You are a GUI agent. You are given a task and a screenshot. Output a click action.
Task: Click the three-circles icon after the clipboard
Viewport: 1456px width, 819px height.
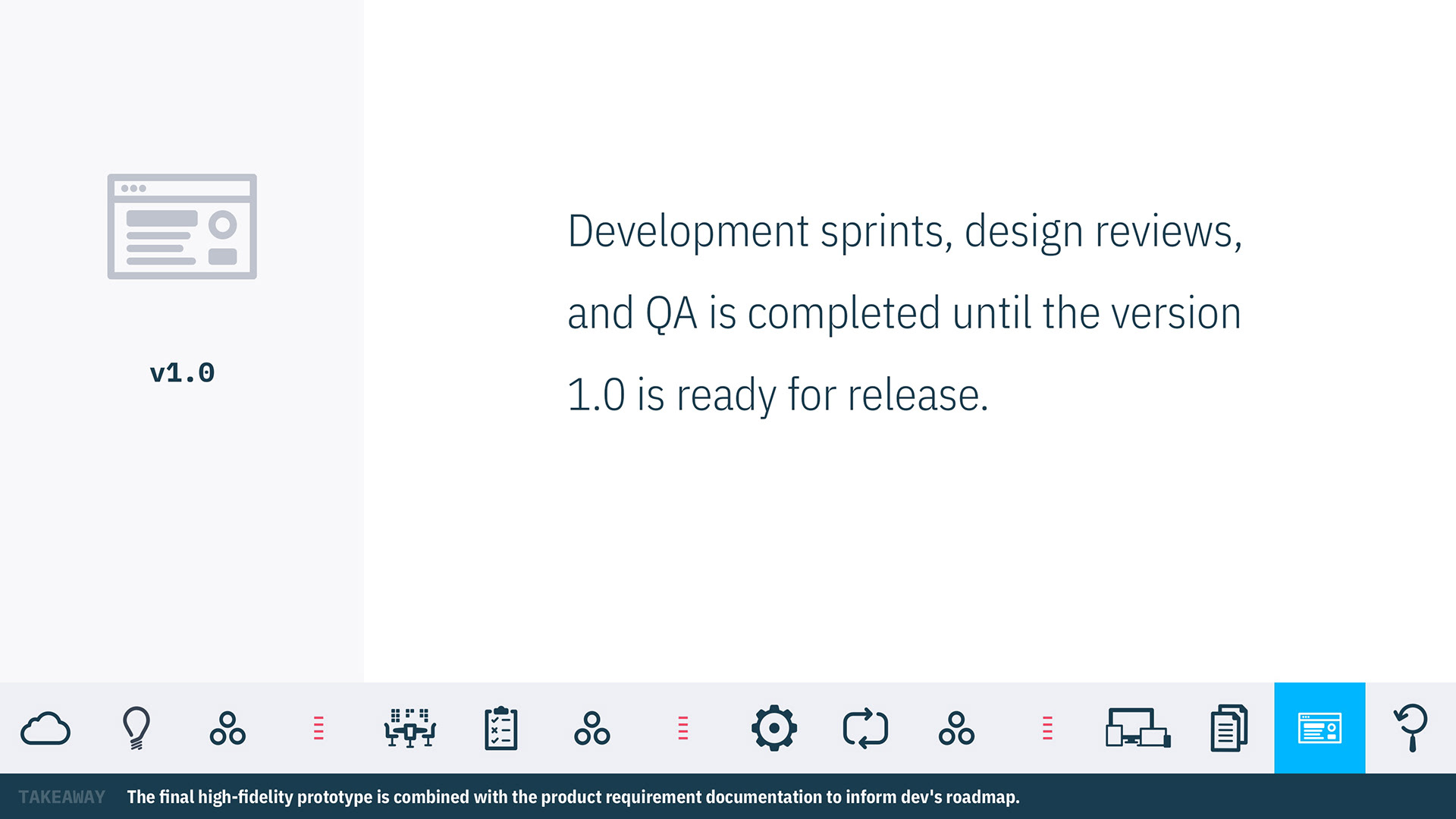coord(591,728)
